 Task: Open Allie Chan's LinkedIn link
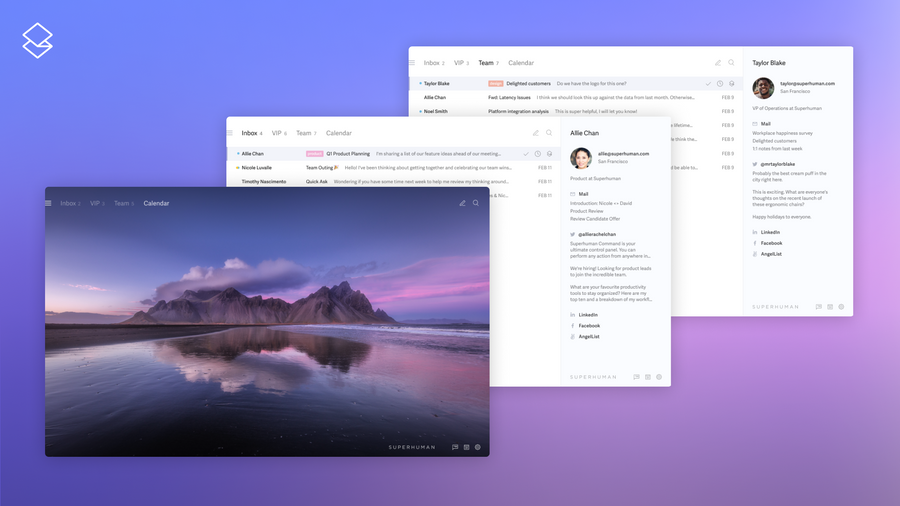tap(588, 315)
